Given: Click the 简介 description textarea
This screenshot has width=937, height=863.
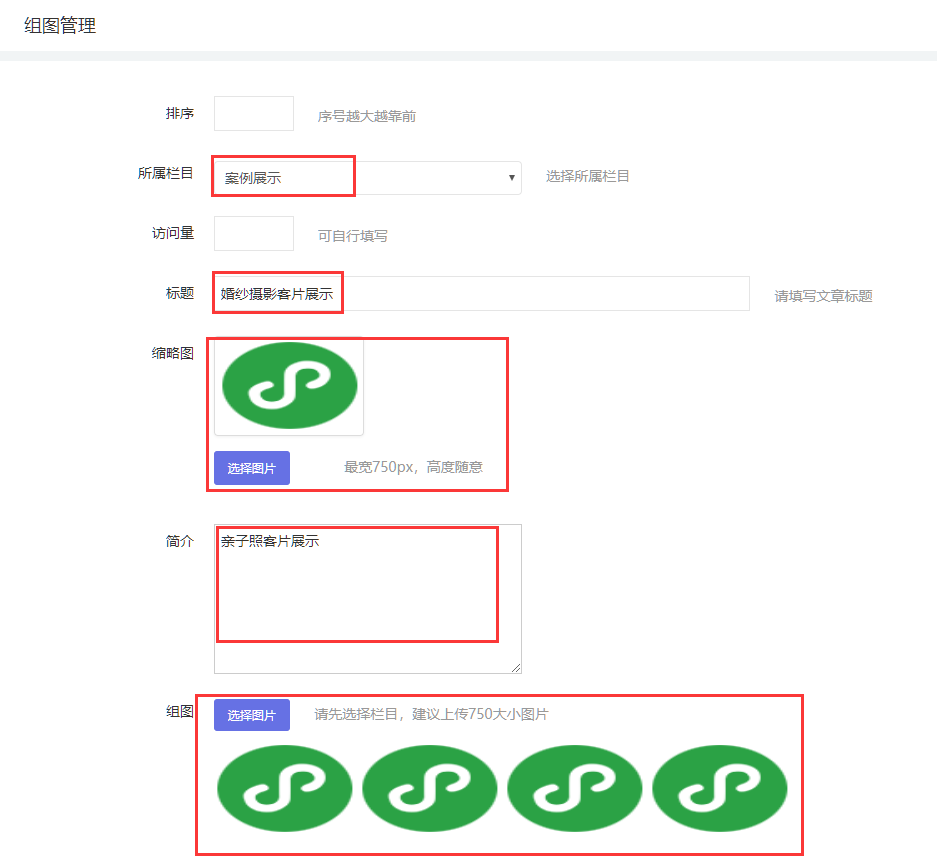Looking at the screenshot, I should point(368,599).
